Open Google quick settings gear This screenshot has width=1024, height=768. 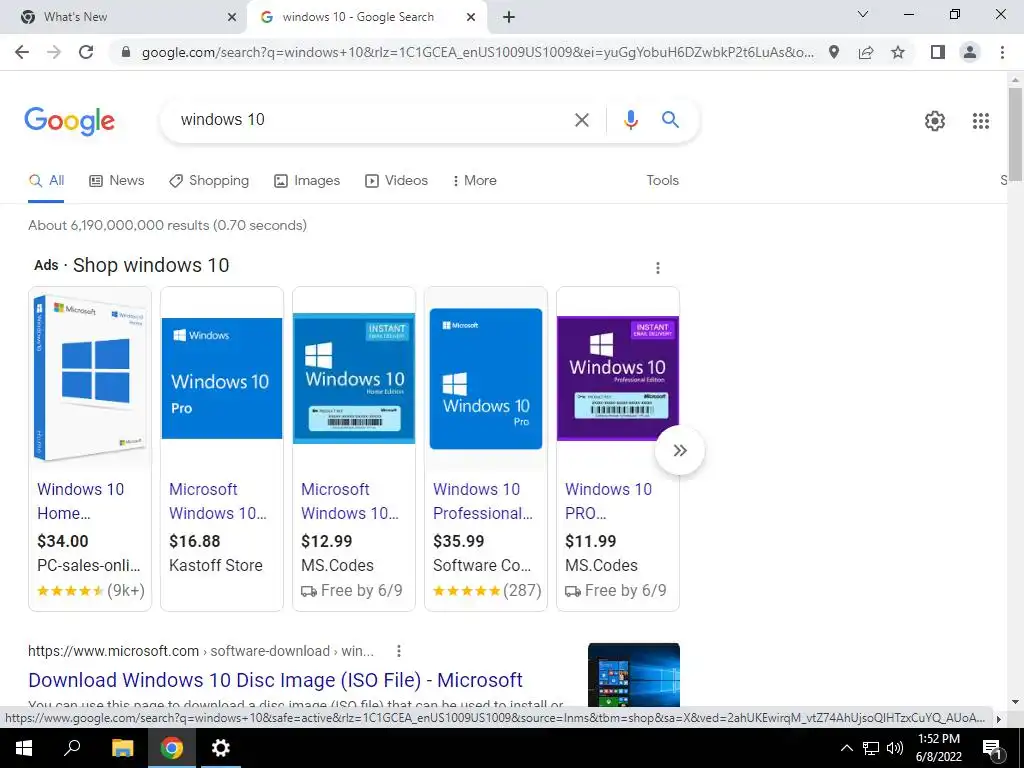coord(935,121)
